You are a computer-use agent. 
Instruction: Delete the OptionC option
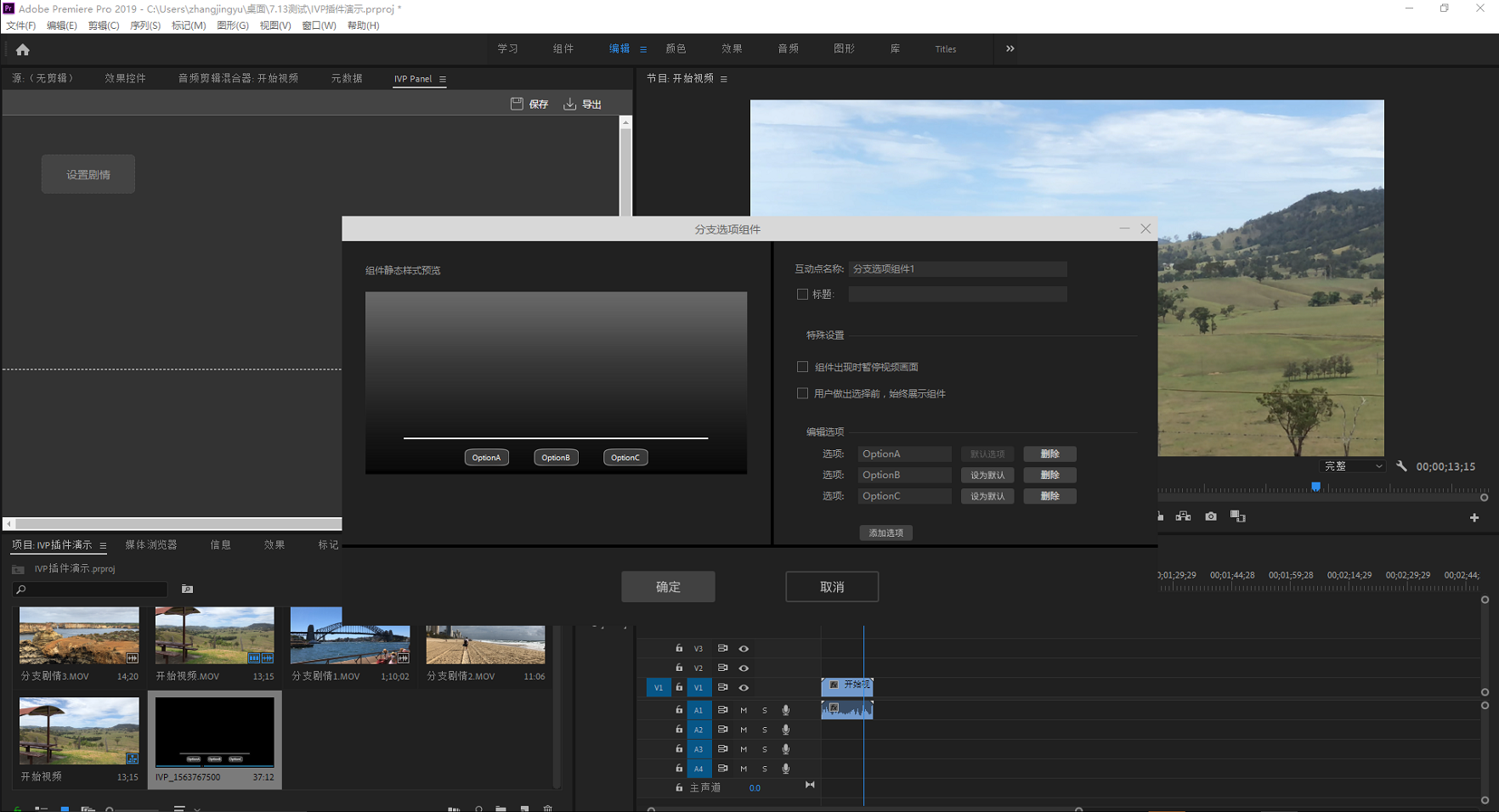(1050, 496)
